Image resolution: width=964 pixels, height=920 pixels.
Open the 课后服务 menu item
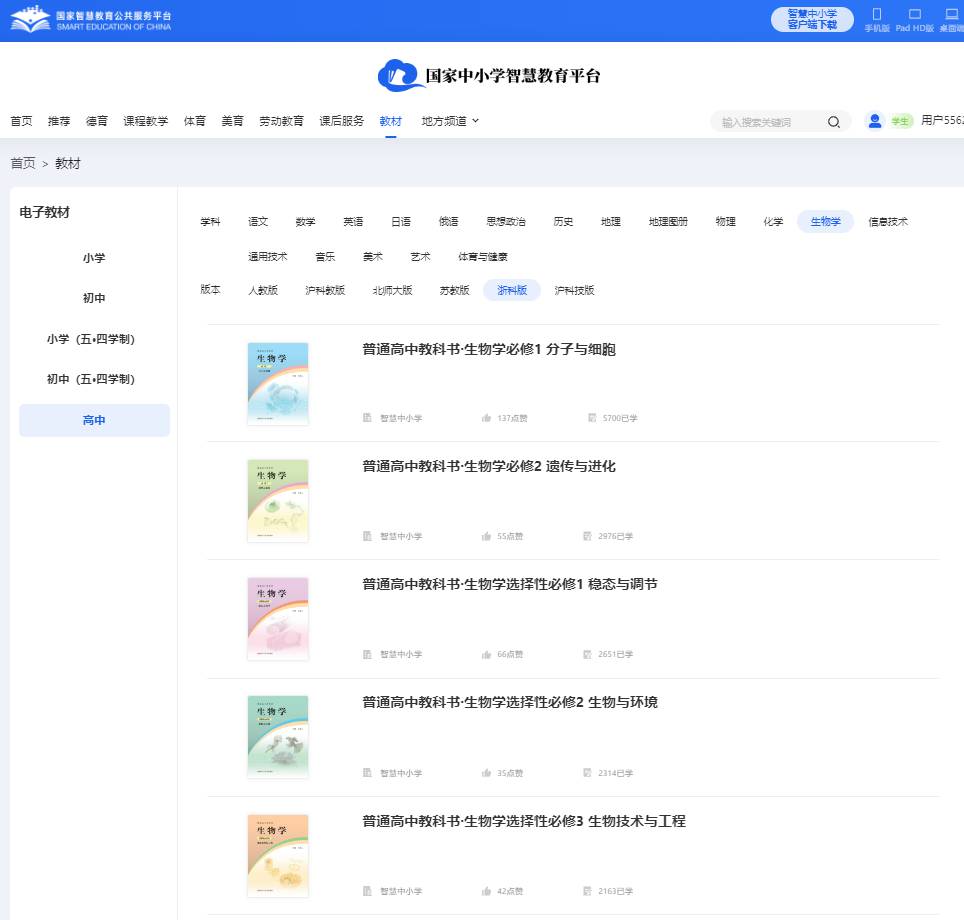pyautogui.click(x=342, y=120)
